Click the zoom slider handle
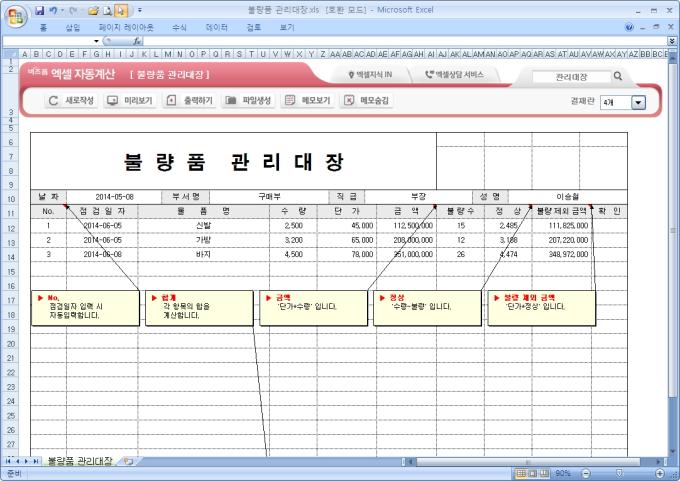The width and height of the screenshot is (680, 481). (619, 473)
